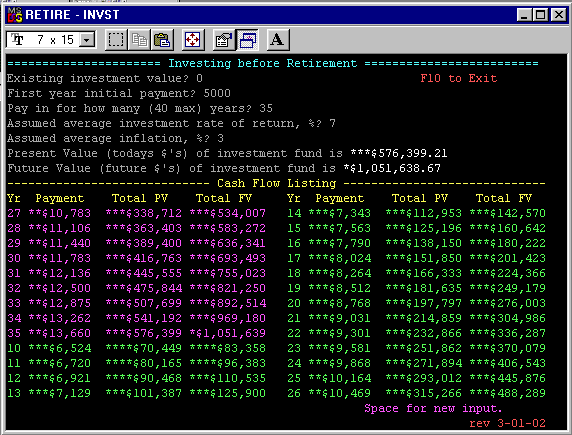Click the 'rev 3-01-02' text

pyautogui.click(x=507, y=423)
